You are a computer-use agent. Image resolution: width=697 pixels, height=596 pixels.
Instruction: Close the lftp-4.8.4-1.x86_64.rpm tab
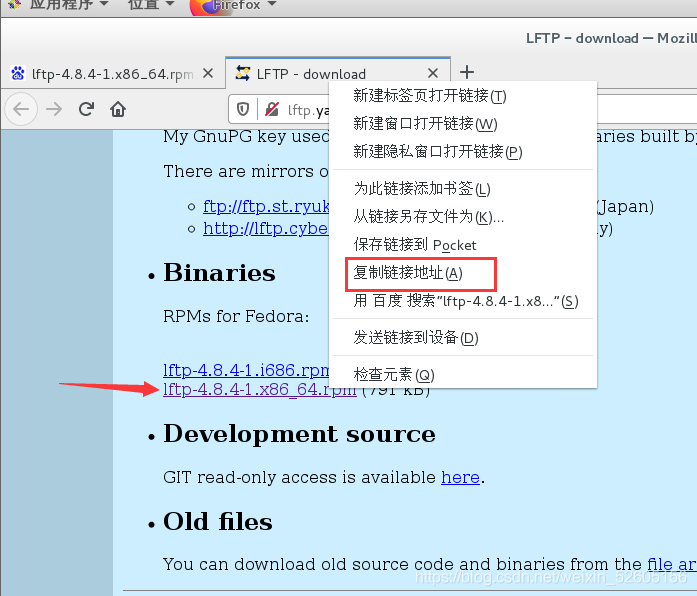coord(208,73)
